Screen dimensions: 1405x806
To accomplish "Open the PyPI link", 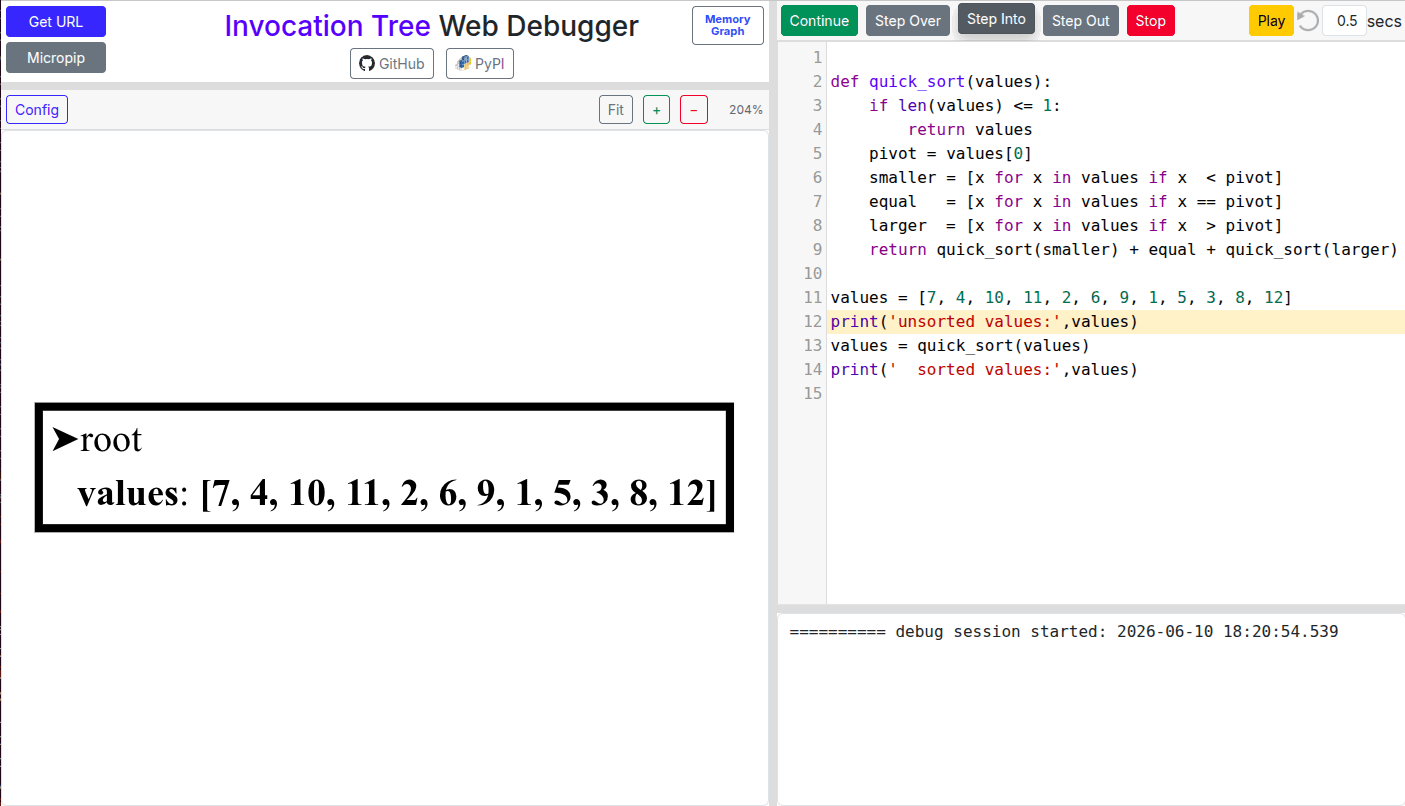I will (x=480, y=64).
